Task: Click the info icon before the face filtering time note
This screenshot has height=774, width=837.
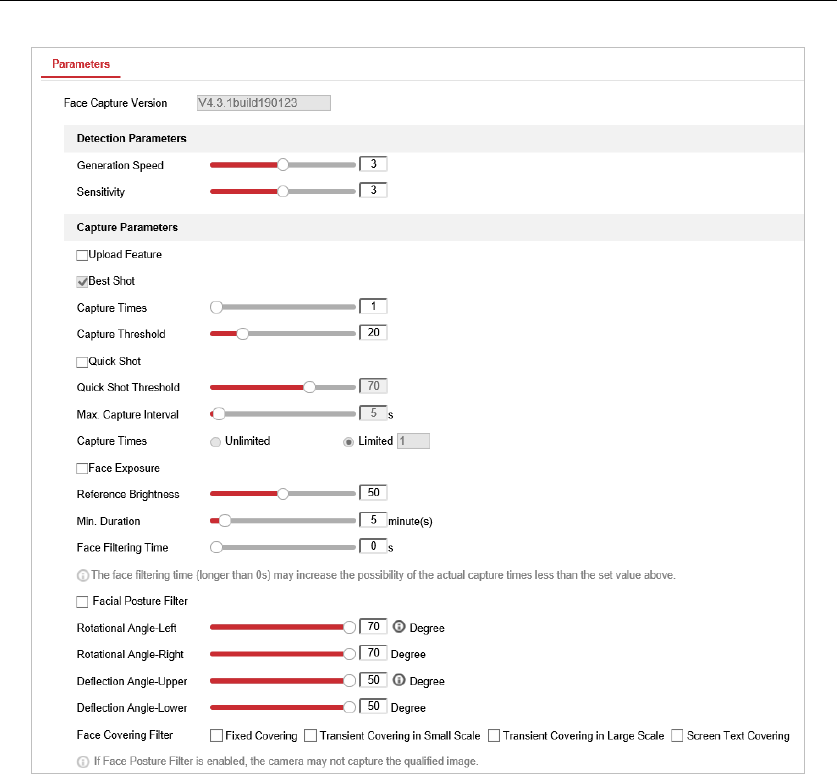Action: pos(83,575)
